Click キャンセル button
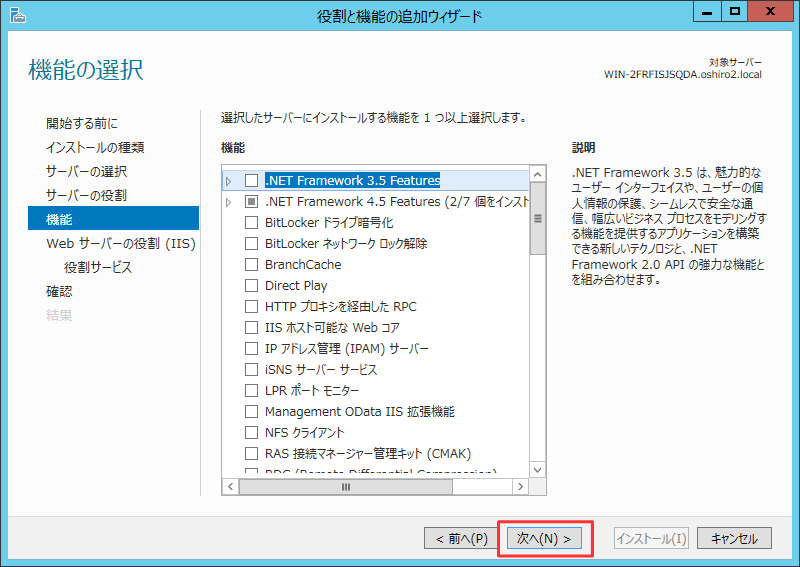The height and width of the screenshot is (567, 800). [734, 538]
